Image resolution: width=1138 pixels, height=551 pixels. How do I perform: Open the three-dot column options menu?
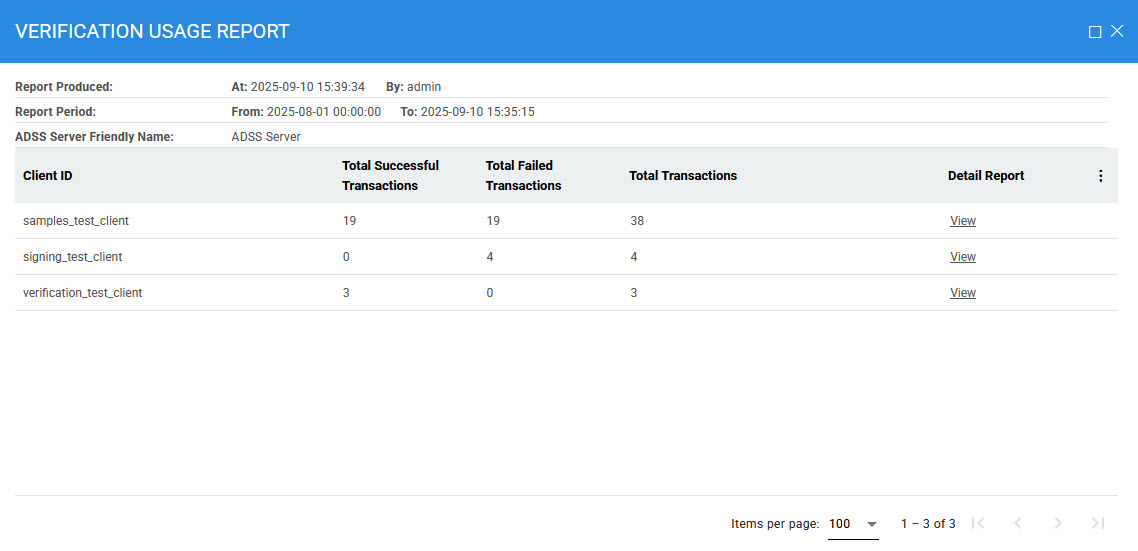pos(1100,176)
